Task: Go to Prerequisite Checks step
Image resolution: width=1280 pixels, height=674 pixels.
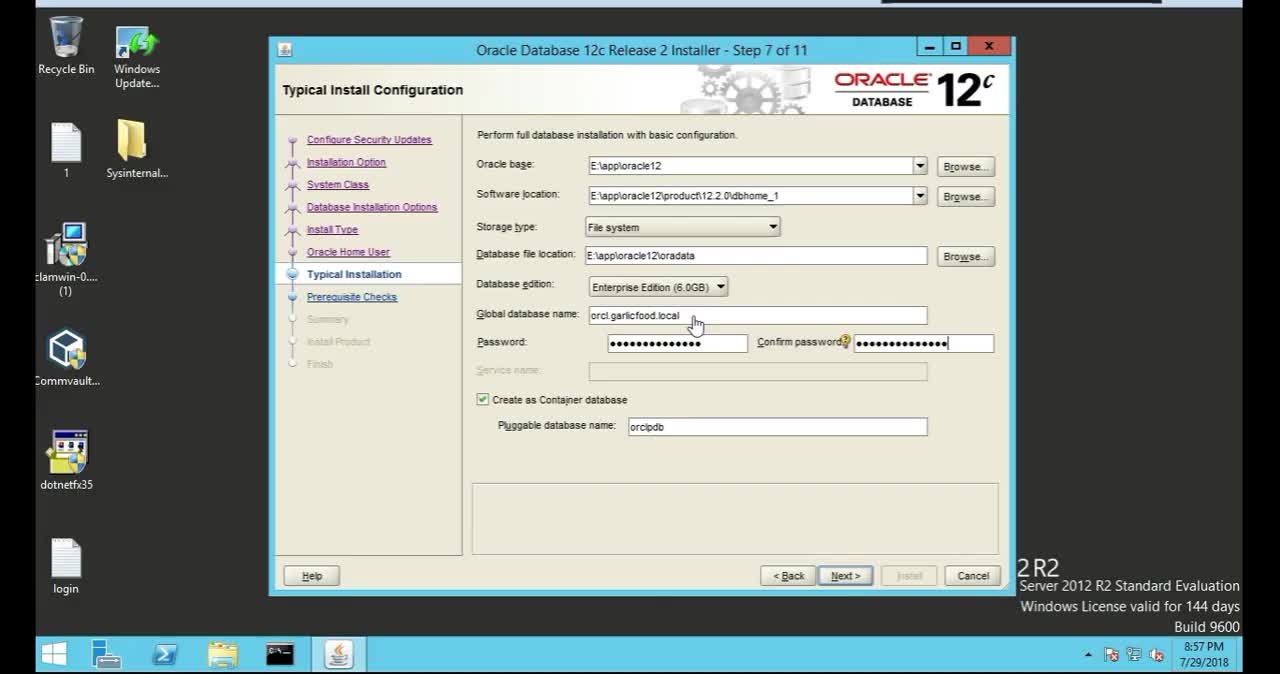Action: (x=352, y=297)
